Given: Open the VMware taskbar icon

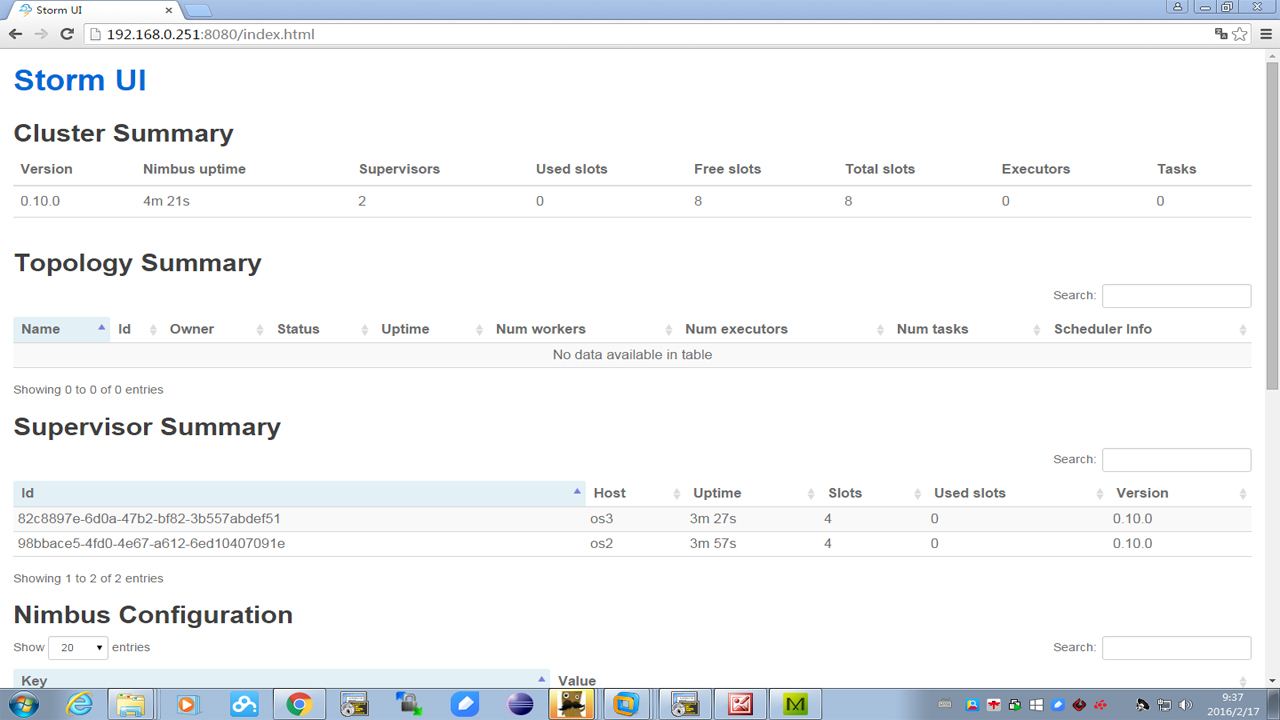Looking at the screenshot, I should click(626, 704).
